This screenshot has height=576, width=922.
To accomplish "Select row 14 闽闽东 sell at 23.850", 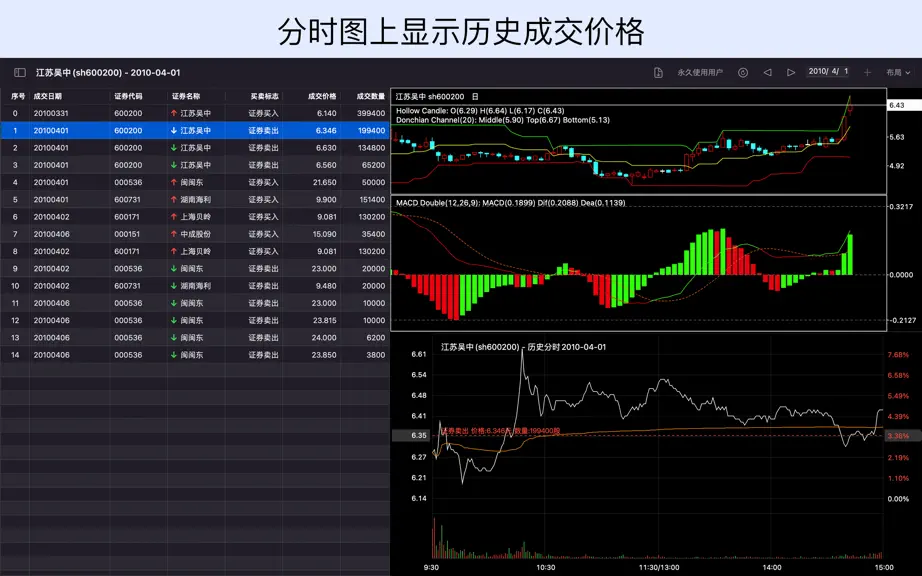I will point(195,355).
